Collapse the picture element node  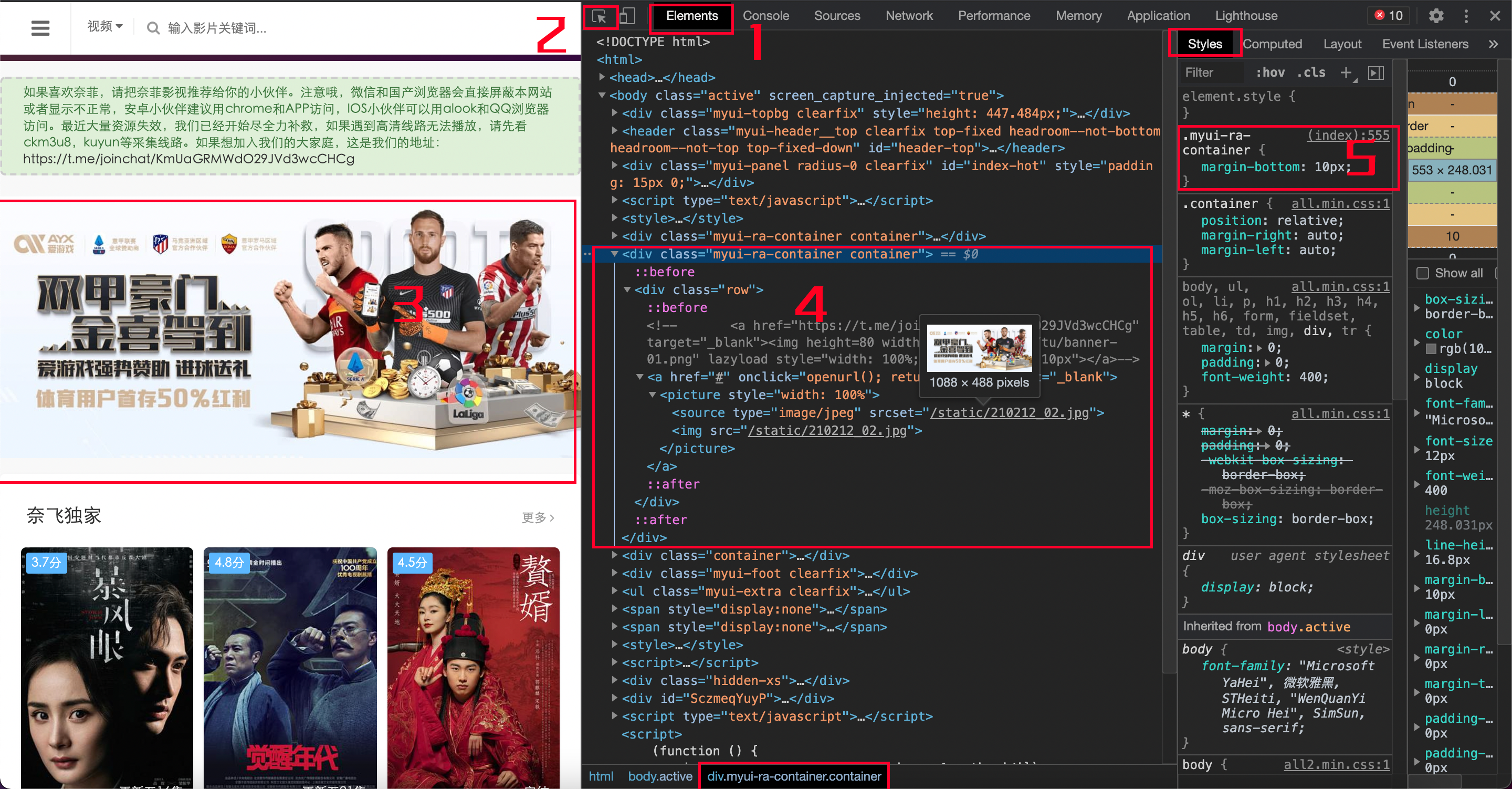tap(652, 395)
